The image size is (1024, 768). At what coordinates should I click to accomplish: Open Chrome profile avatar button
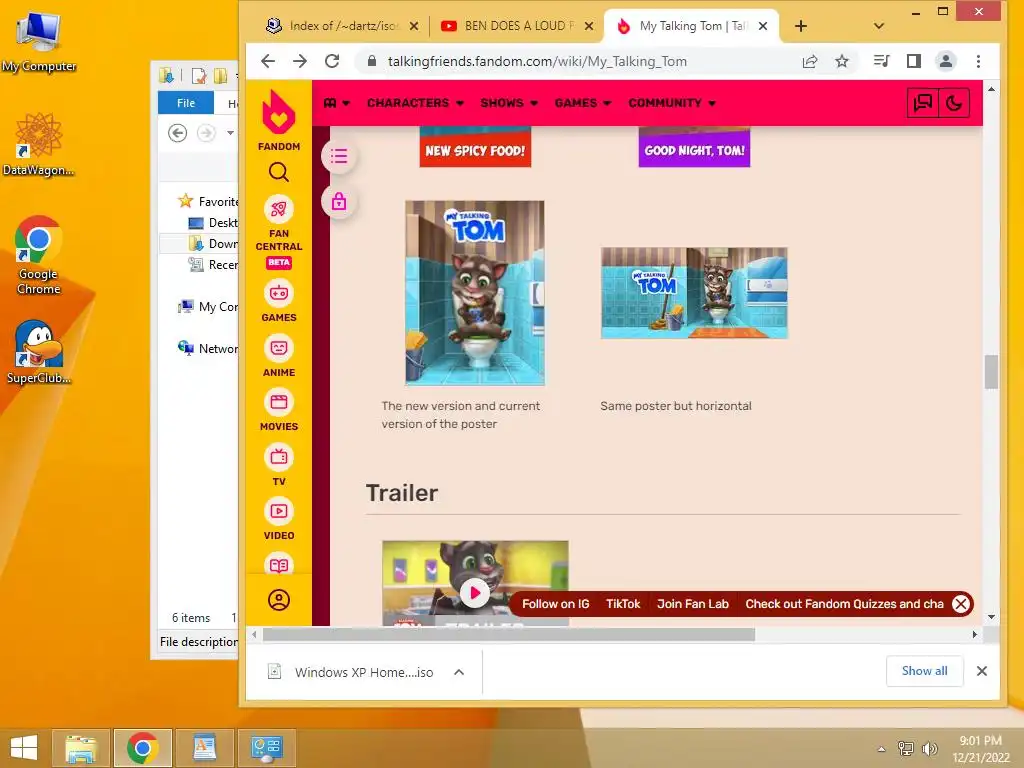click(946, 61)
